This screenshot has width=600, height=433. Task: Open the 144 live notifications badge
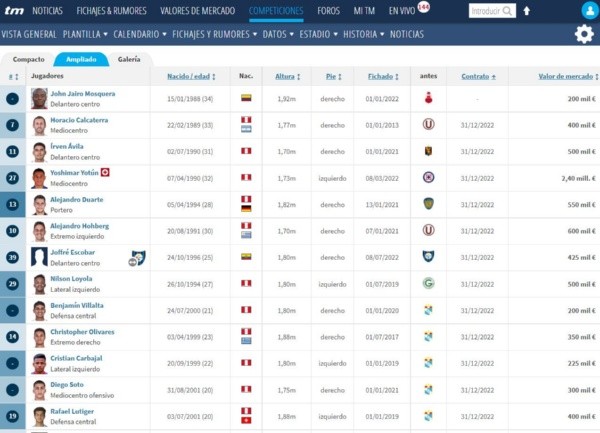tap(424, 7)
